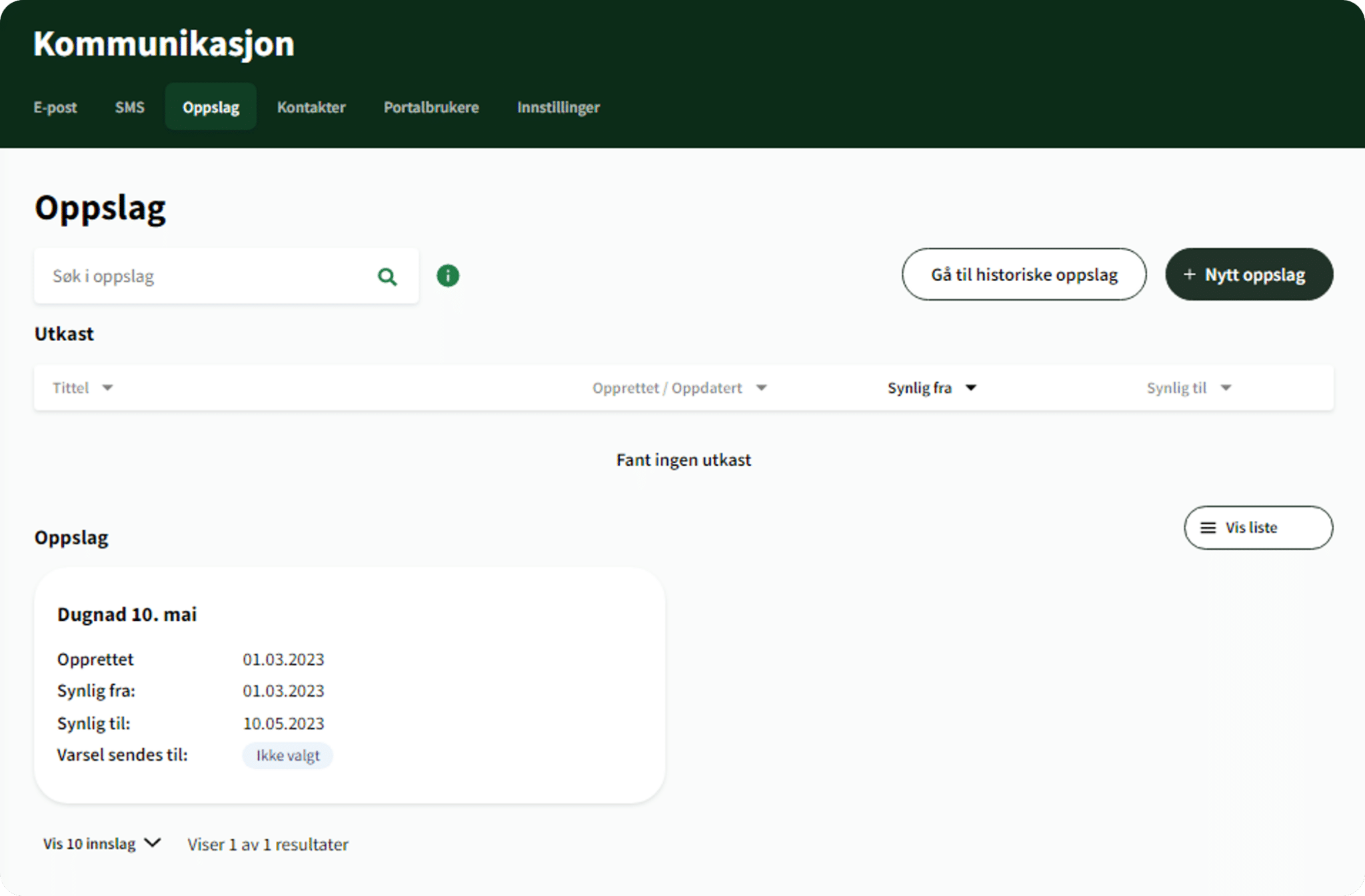Click the plus icon on Nytt oppslag

coord(1189,274)
